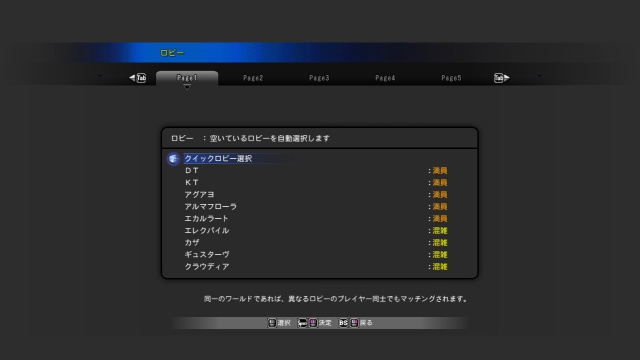The image size is (640, 360).
Task: Switch to the Page3 tab
Action: click(319, 78)
